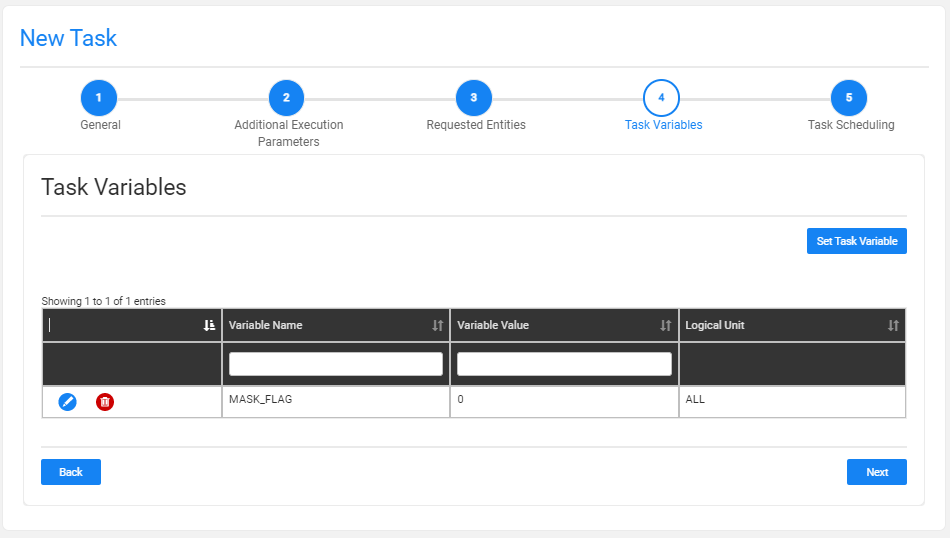
Task: Proceed with the Next button
Action: [x=877, y=472]
